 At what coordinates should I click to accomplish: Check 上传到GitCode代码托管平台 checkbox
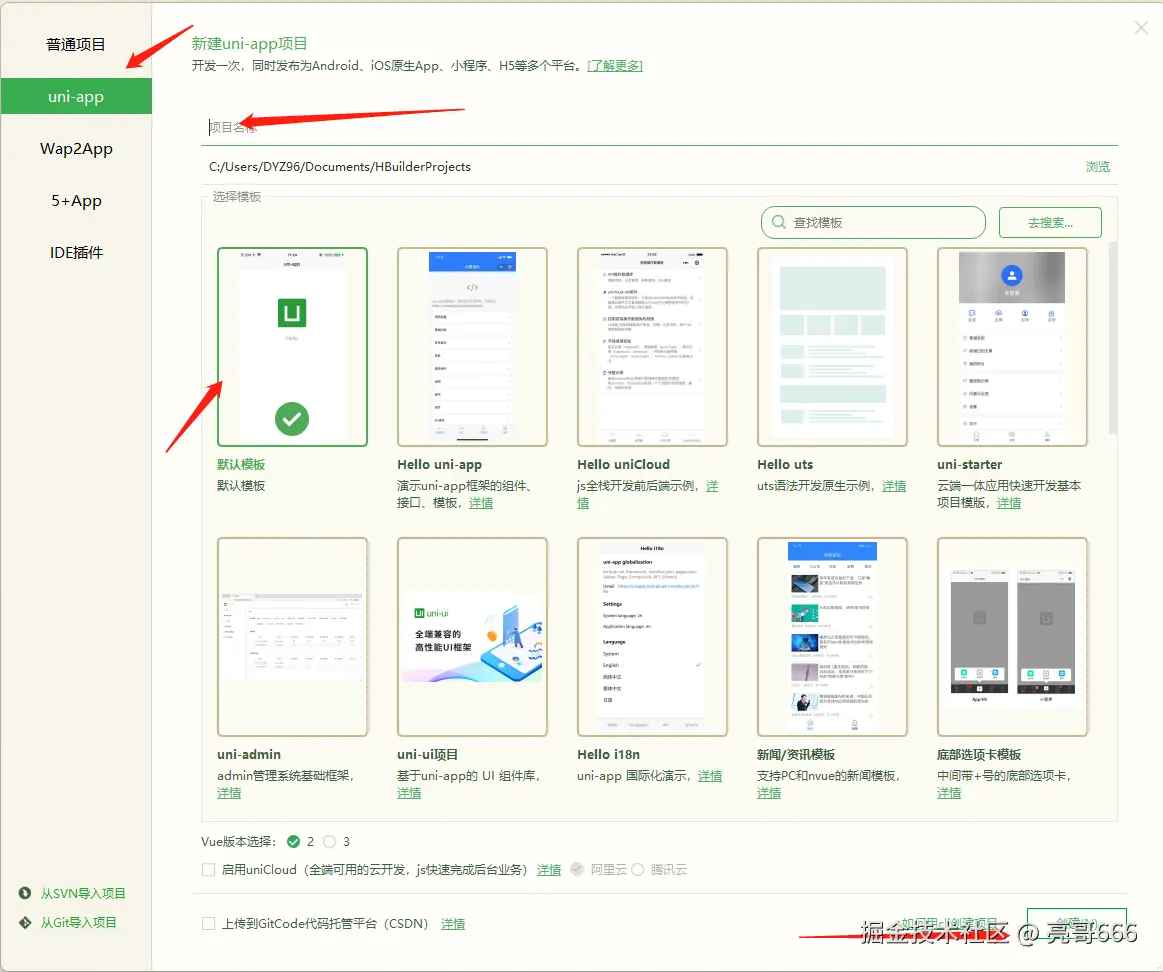[x=208, y=924]
